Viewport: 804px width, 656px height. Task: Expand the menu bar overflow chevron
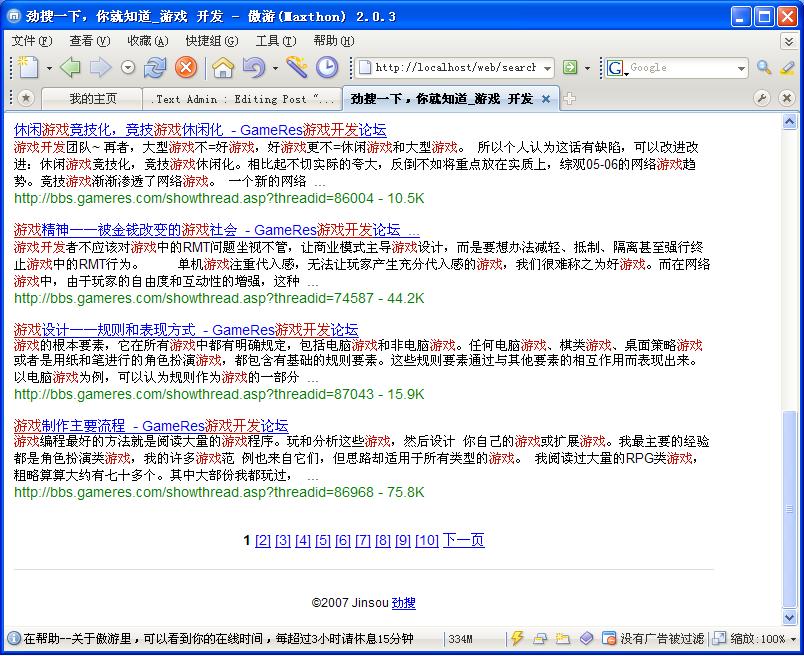[x=789, y=41]
